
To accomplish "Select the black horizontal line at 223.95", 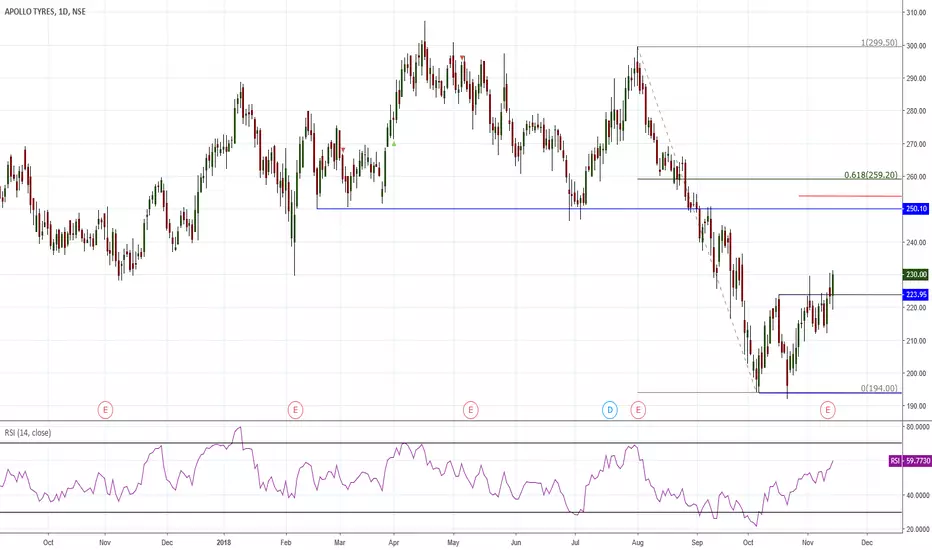I will [x=840, y=295].
